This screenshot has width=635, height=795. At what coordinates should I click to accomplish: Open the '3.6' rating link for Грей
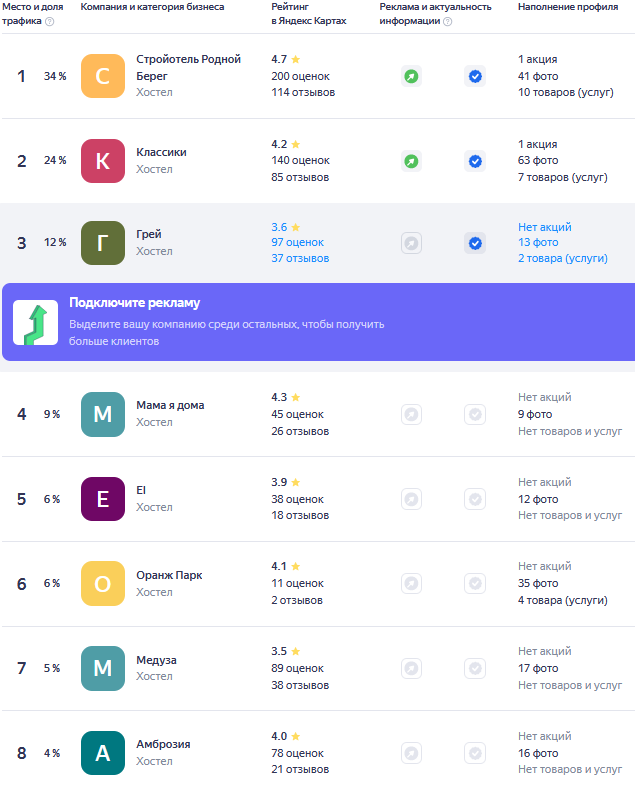click(286, 227)
